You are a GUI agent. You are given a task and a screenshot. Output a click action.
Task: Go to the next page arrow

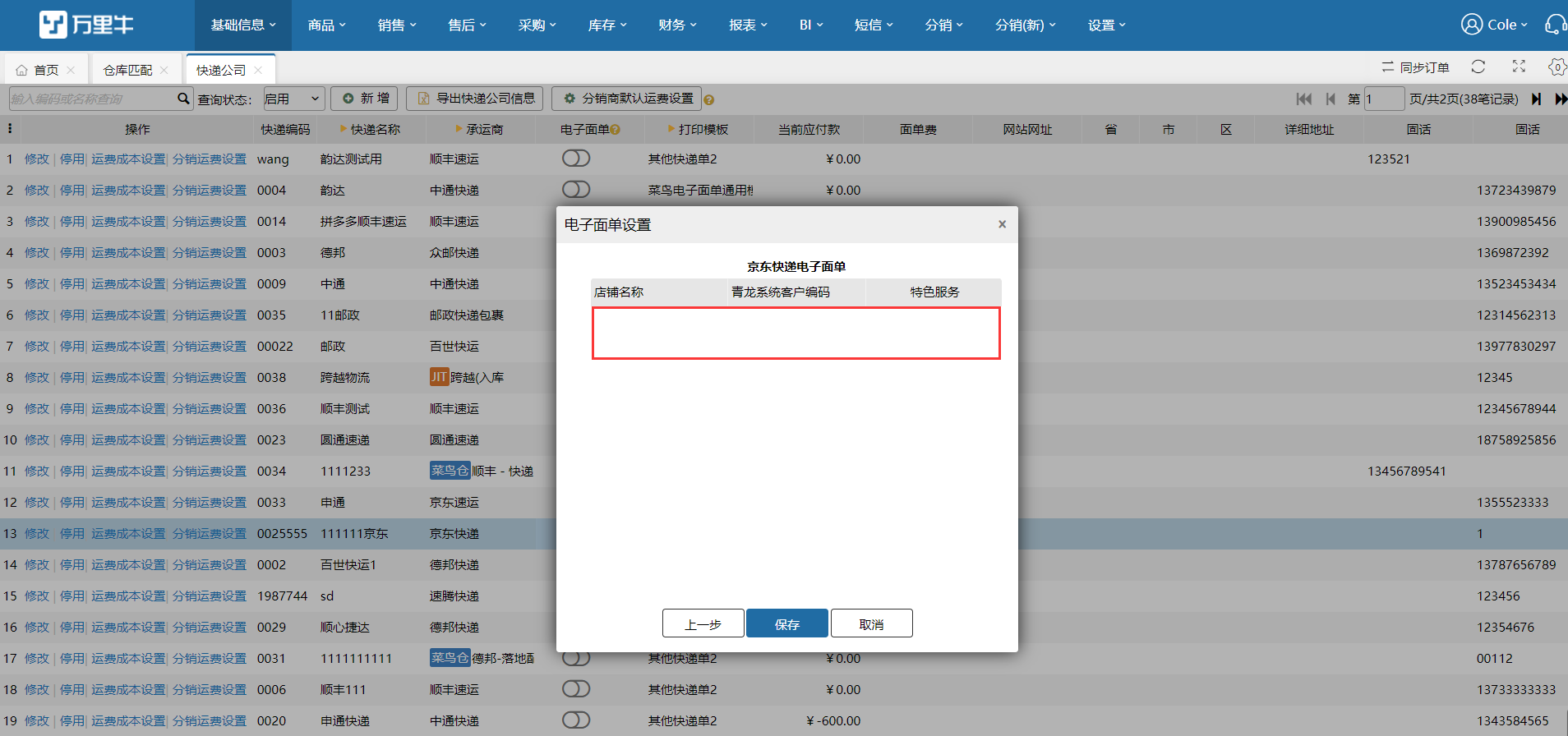[1536, 99]
